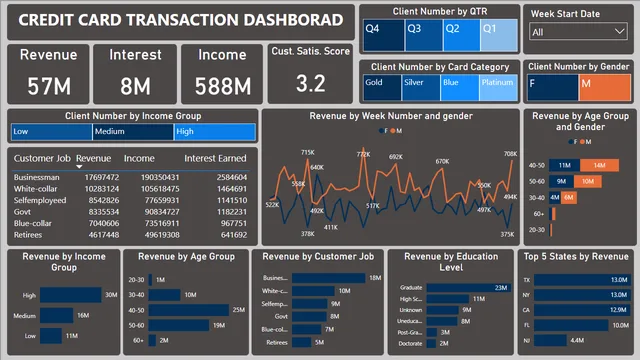Click revenue value 17697472
Viewport: 640px width, 360px height.
click(102, 178)
